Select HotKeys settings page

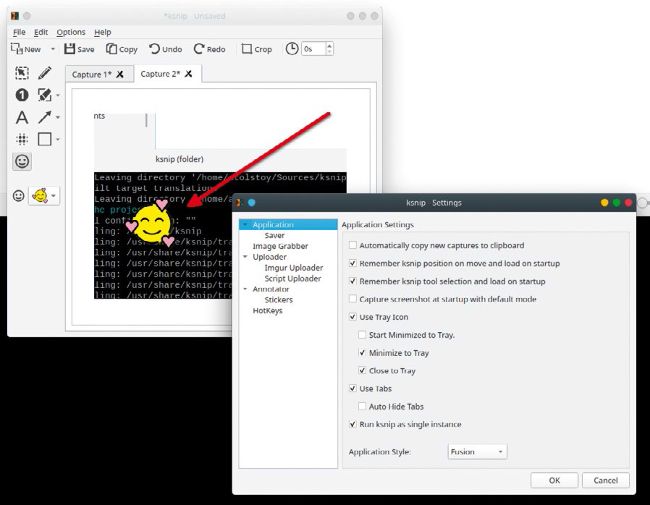[267, 311]
